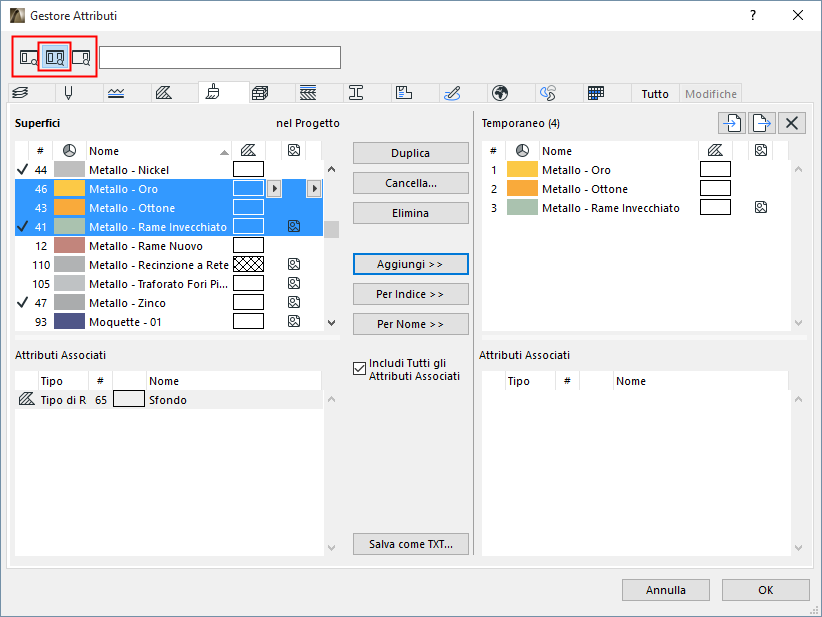Open texture popup arrow in Metallo - Oro row
The height and width of the screenshot is (617, 822).
pyautogui.click(x=313, y=188)
